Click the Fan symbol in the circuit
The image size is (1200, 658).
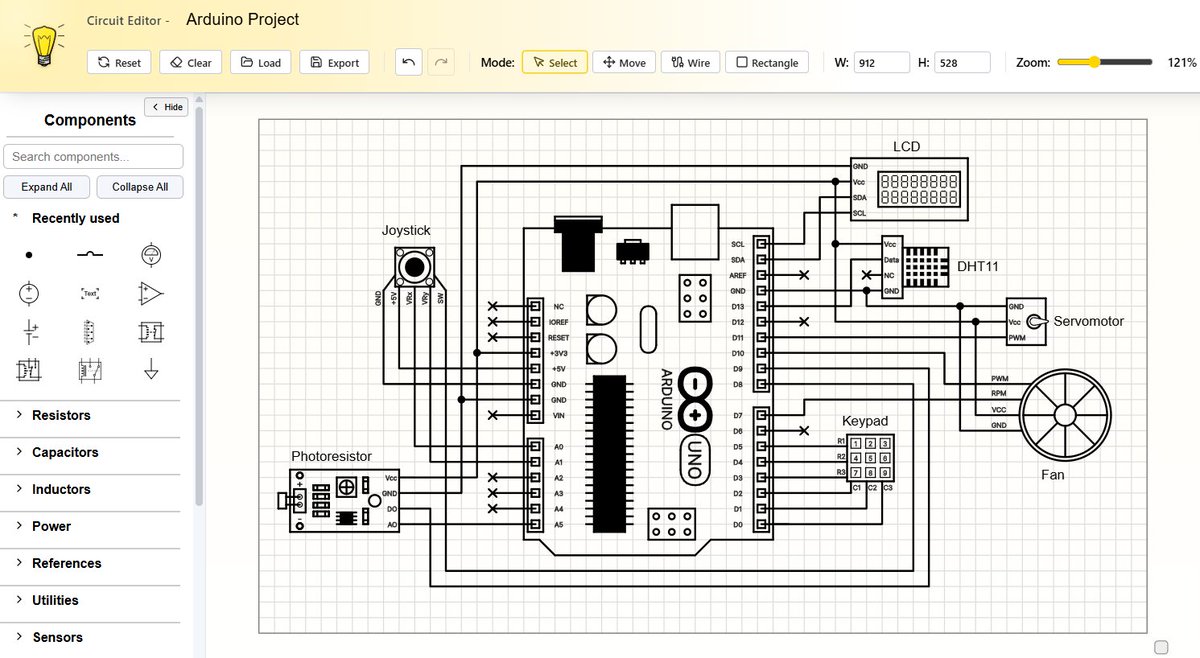coord(1066,413)
